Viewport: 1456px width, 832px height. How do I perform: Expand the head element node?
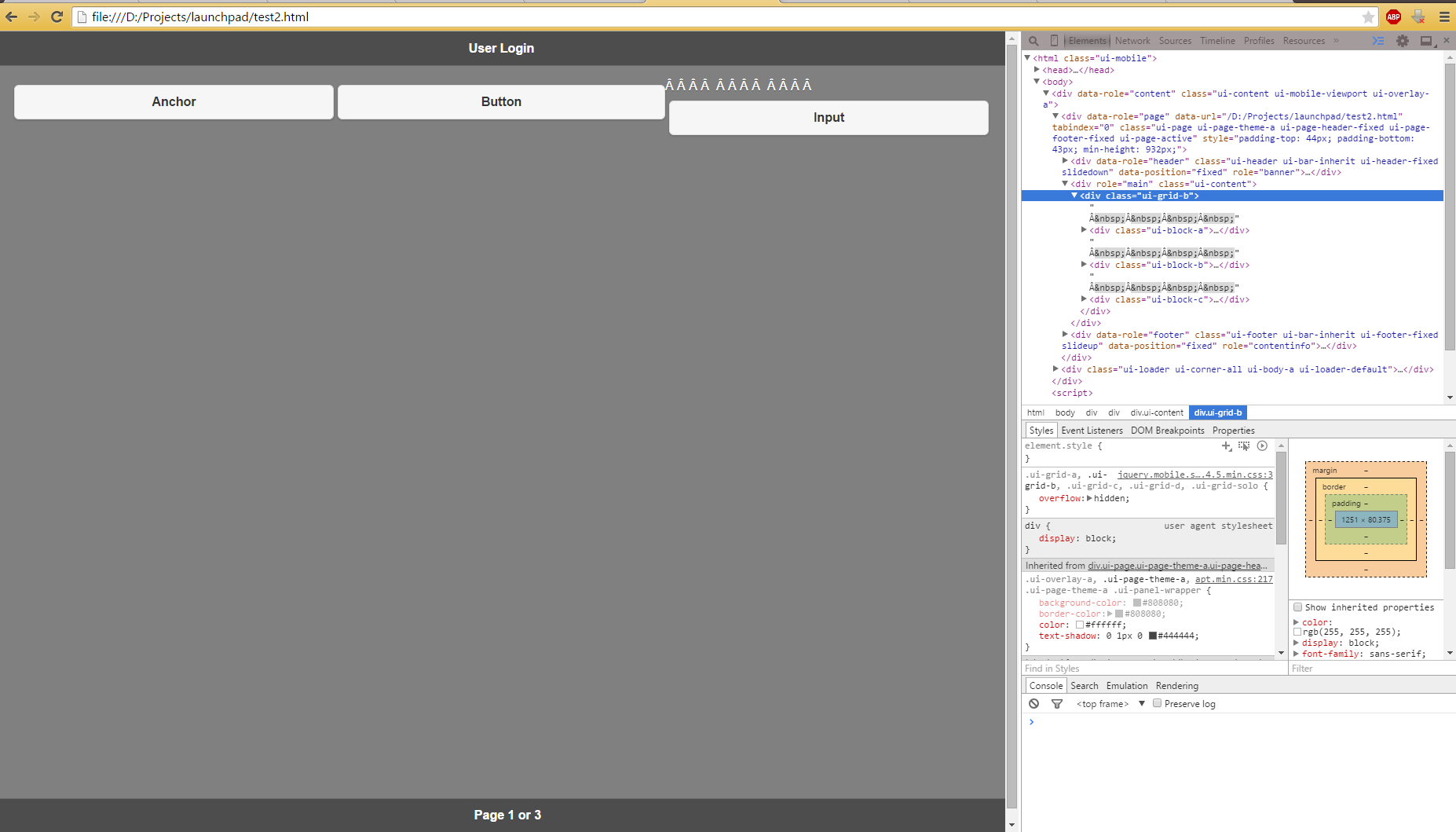click(1037, 70)
